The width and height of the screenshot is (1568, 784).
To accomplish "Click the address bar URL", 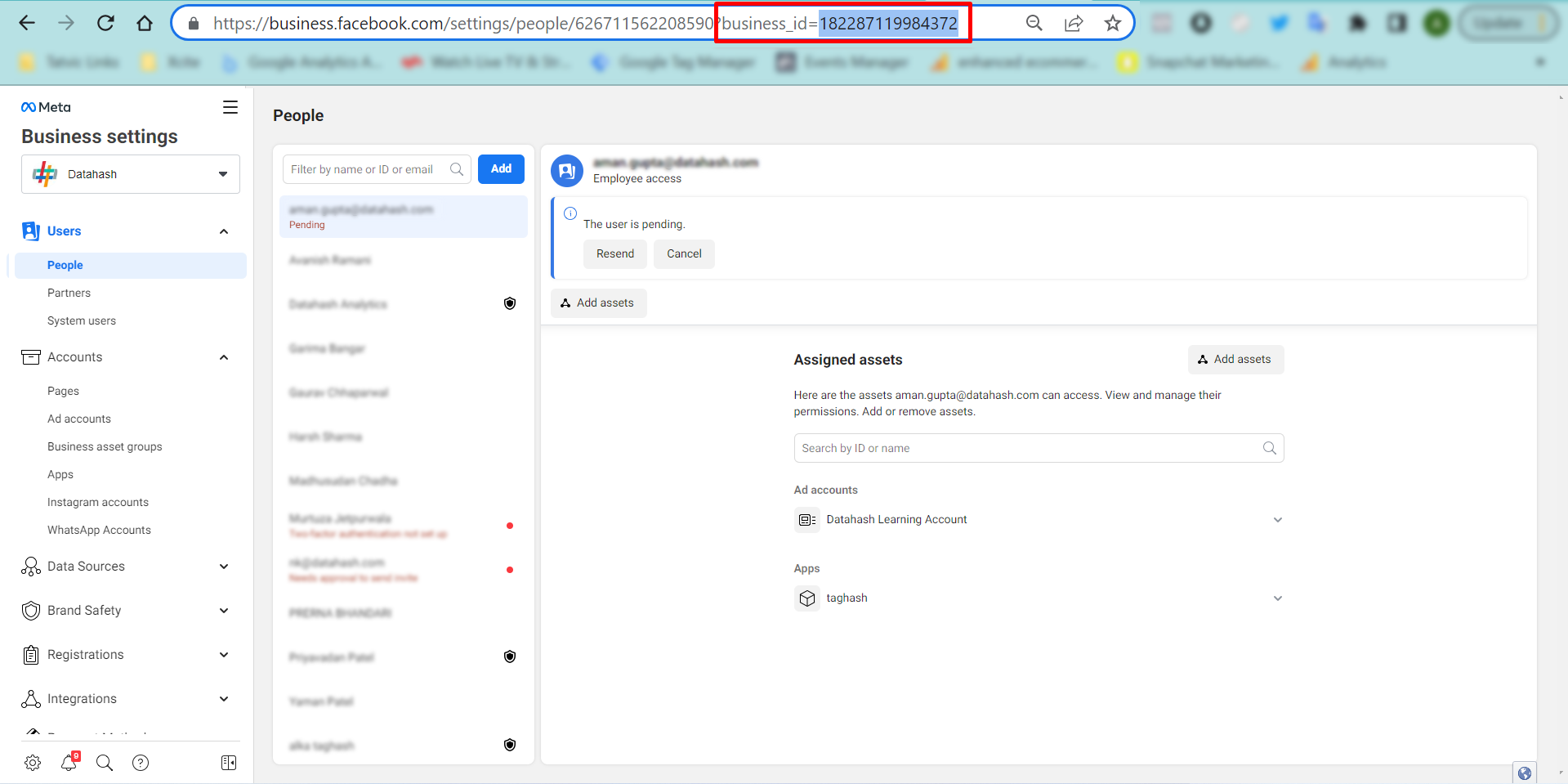I will coord(585,23).
